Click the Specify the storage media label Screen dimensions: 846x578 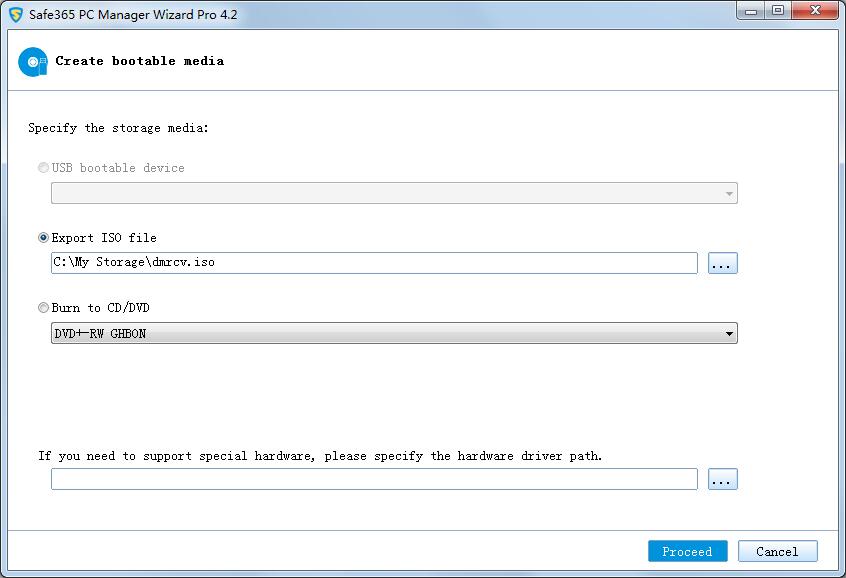[x=118, y=128]
